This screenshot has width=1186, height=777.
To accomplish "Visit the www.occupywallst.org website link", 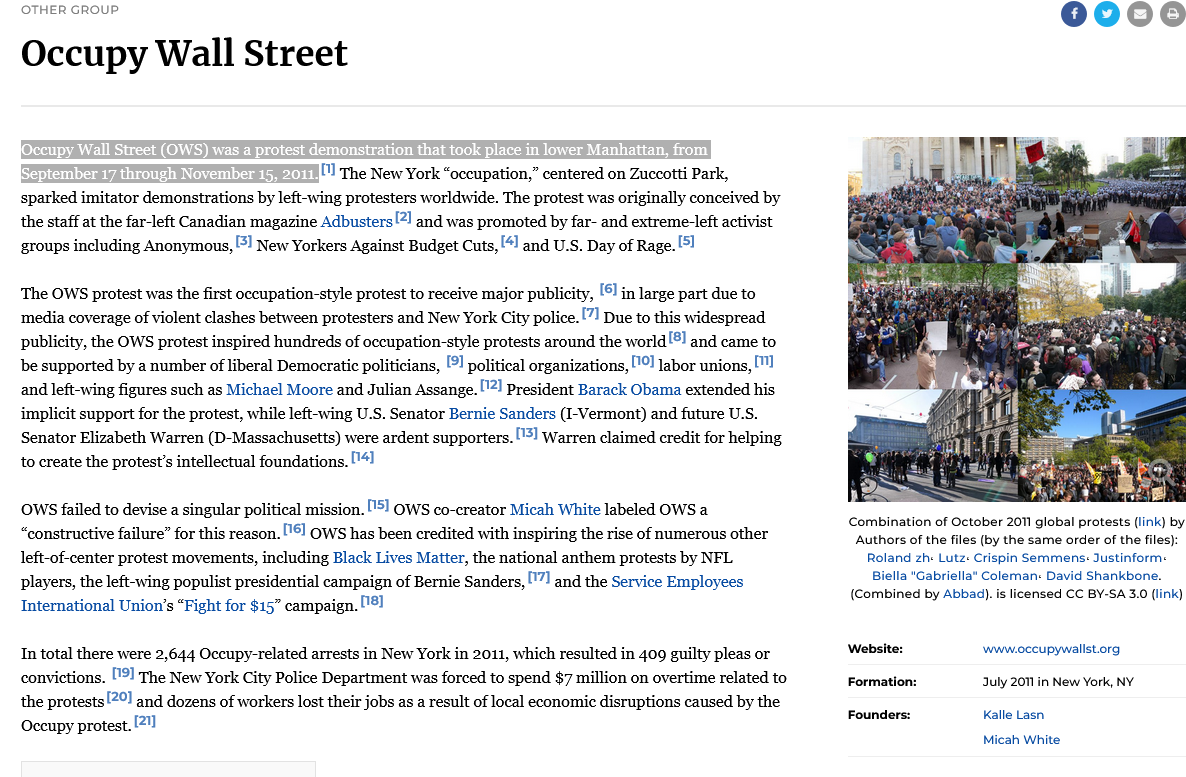I will pos(1051,649).
